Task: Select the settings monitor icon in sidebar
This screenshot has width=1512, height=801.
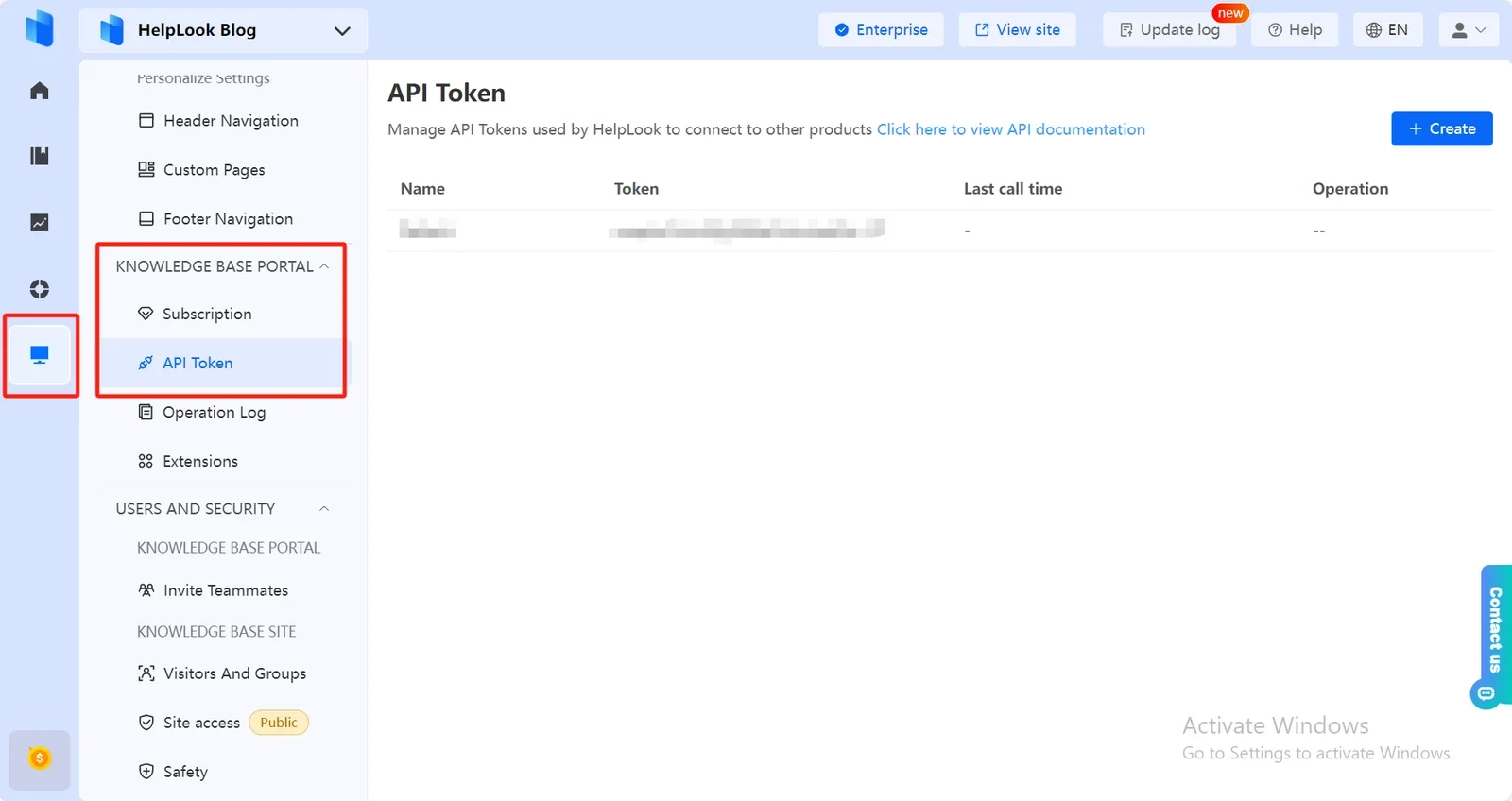Action: coord(40,355)
